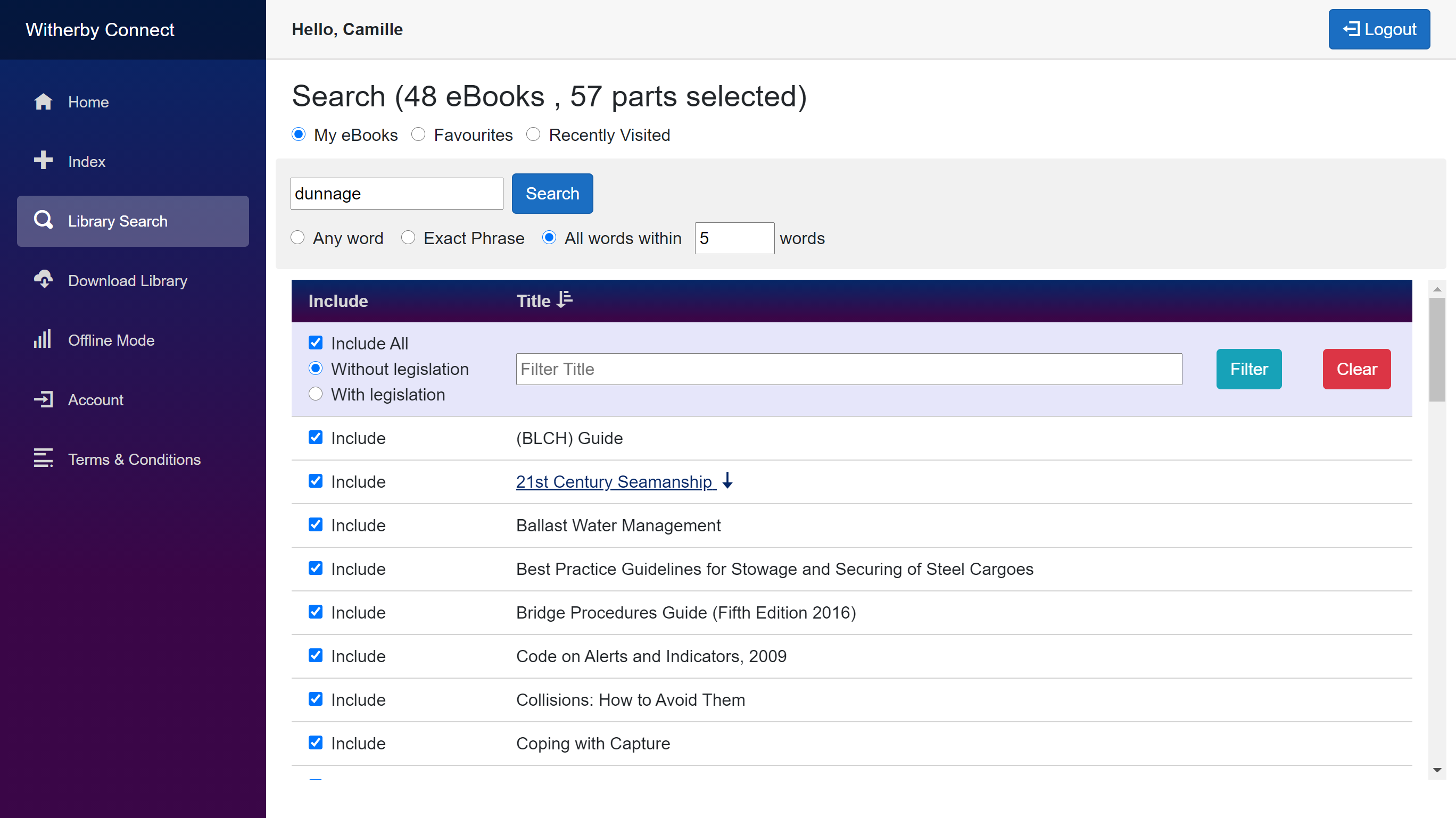Uncheck the Include All checkbox
The height and width of the screenshot is (818, 1456).
tap(316, 343)
